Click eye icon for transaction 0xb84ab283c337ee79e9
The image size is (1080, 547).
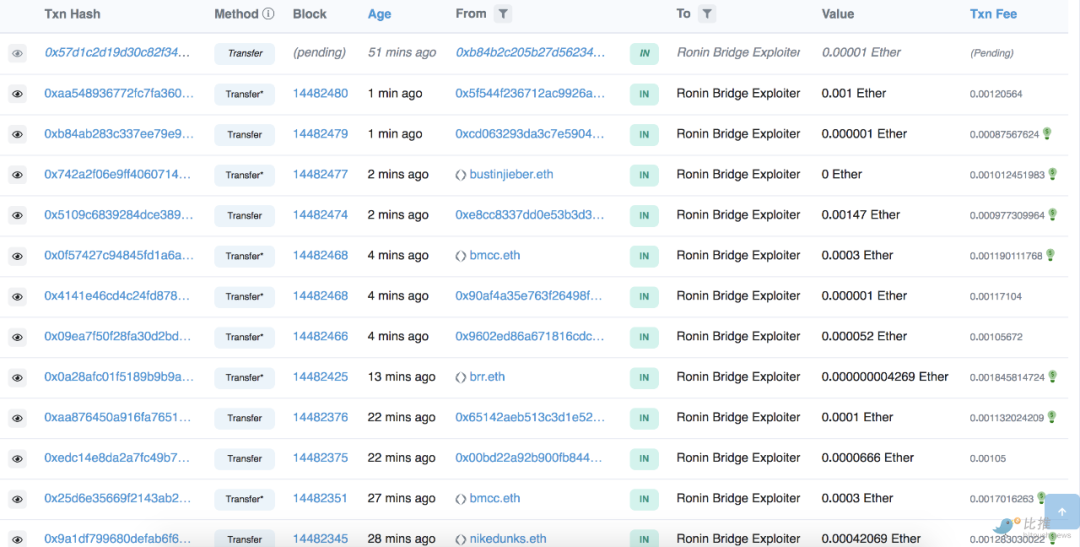[17, 134]
